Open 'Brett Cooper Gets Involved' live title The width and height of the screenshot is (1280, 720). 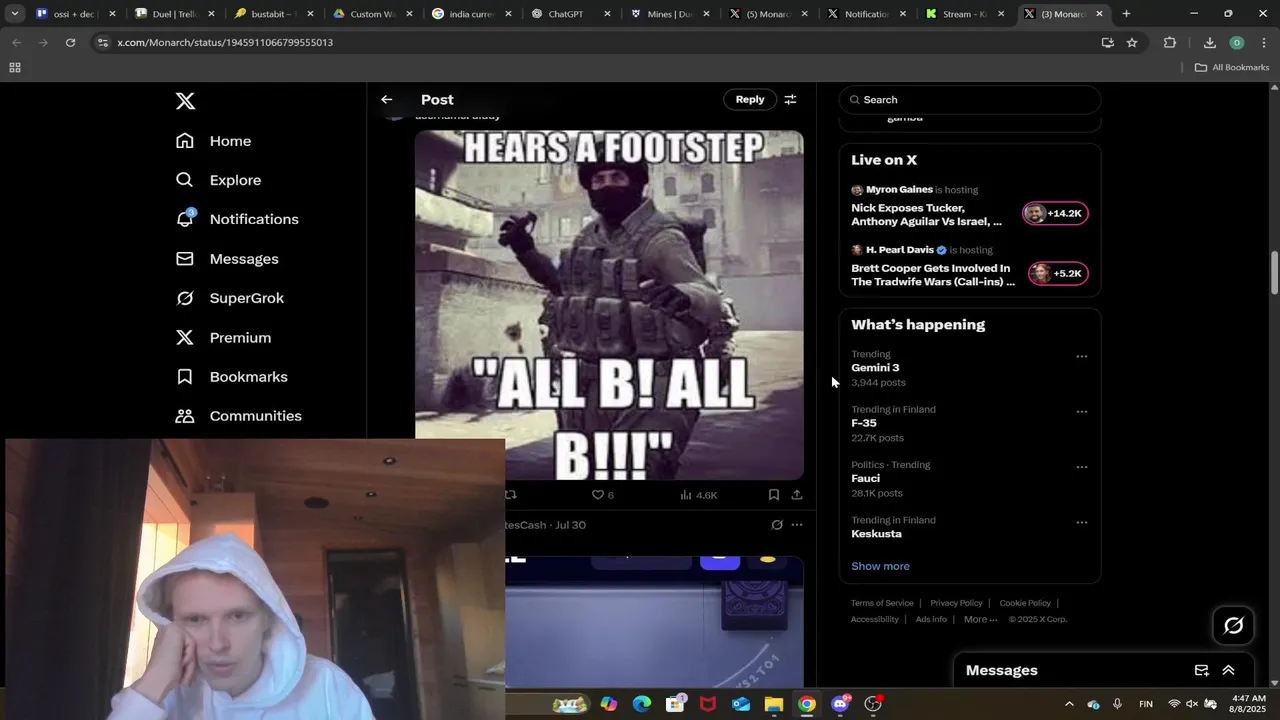933,275
